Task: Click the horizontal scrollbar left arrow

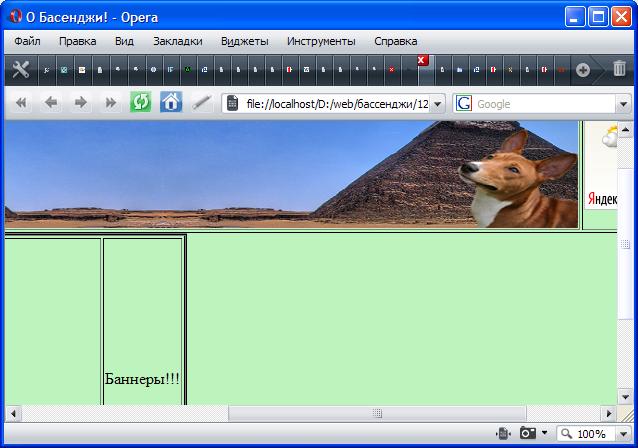Action: (13, 414)
